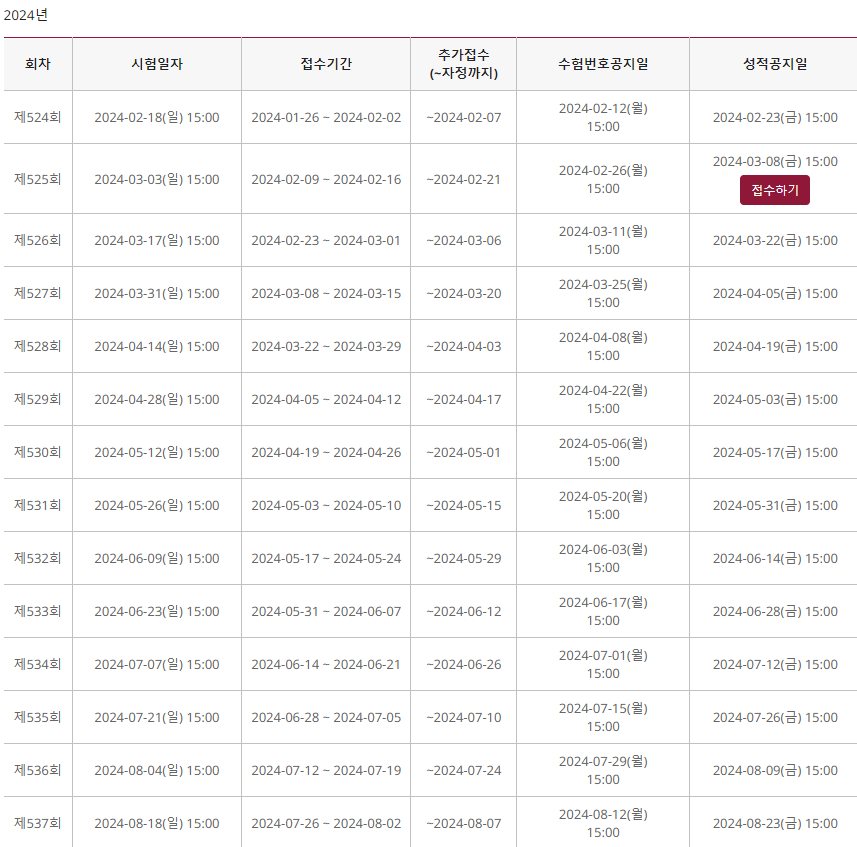Click registration period 2024-05-03 ~ 2024-05-10
The image size is (857, 847).
(326, 505)
